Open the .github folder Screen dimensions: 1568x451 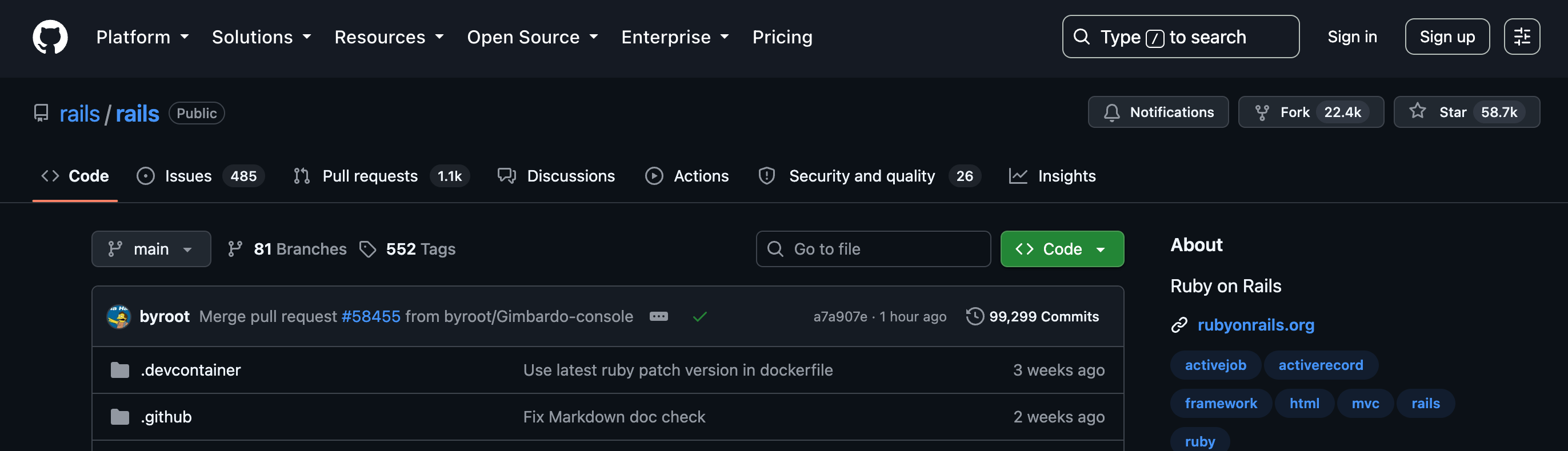pyautogui.click(x=166, y=417)
